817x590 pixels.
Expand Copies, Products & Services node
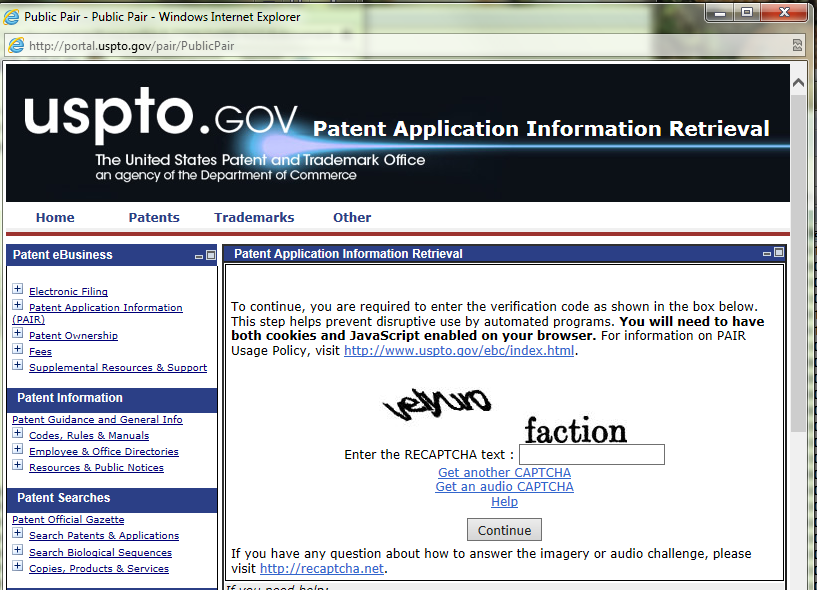tap(18, 566)
